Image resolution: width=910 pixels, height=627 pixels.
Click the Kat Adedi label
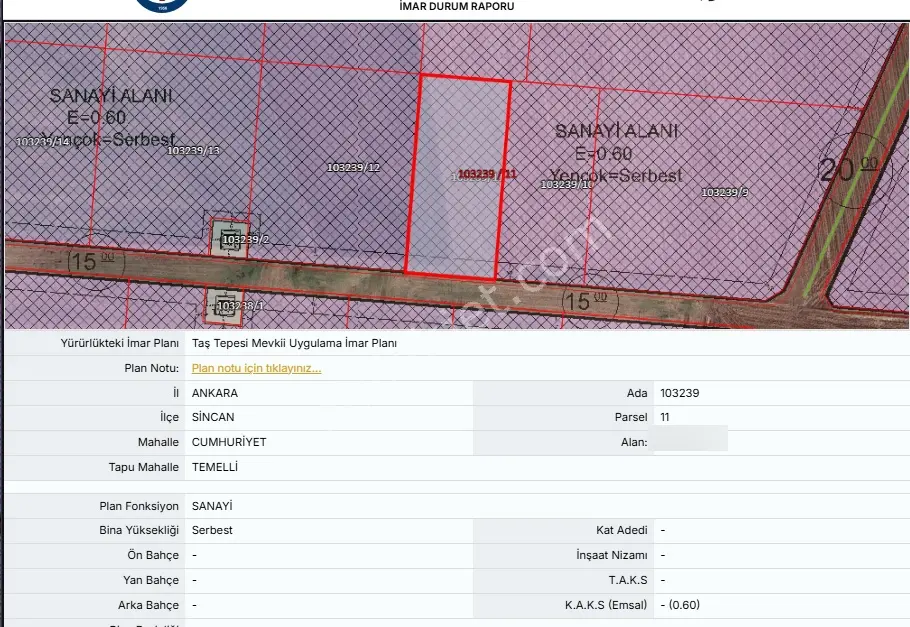click(622, 530)
